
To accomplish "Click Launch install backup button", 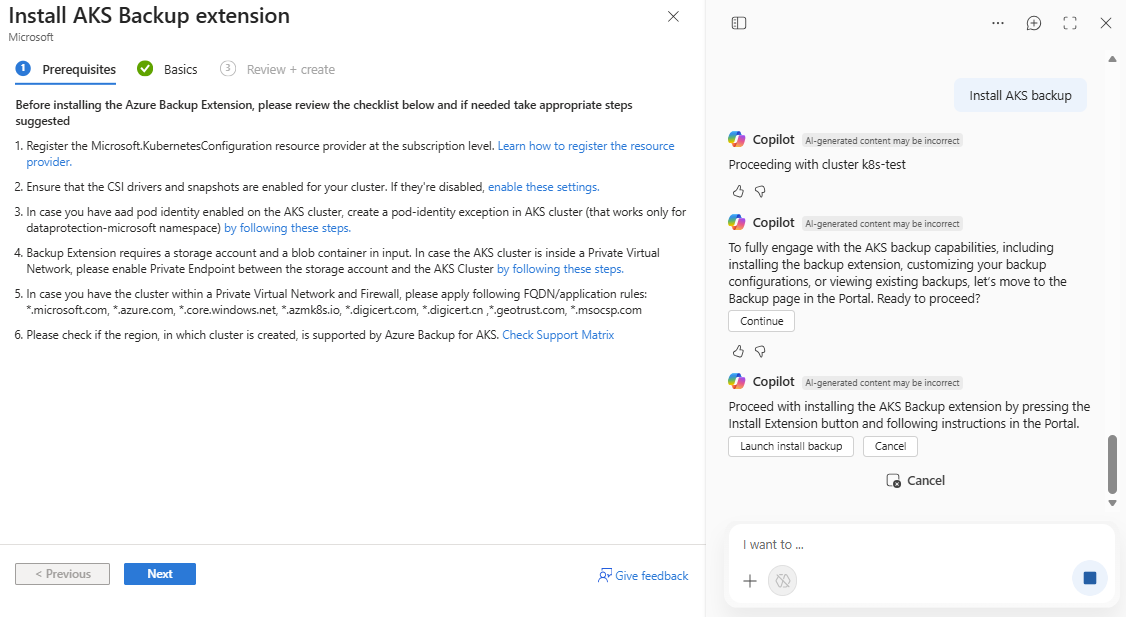I will [791, 446].
